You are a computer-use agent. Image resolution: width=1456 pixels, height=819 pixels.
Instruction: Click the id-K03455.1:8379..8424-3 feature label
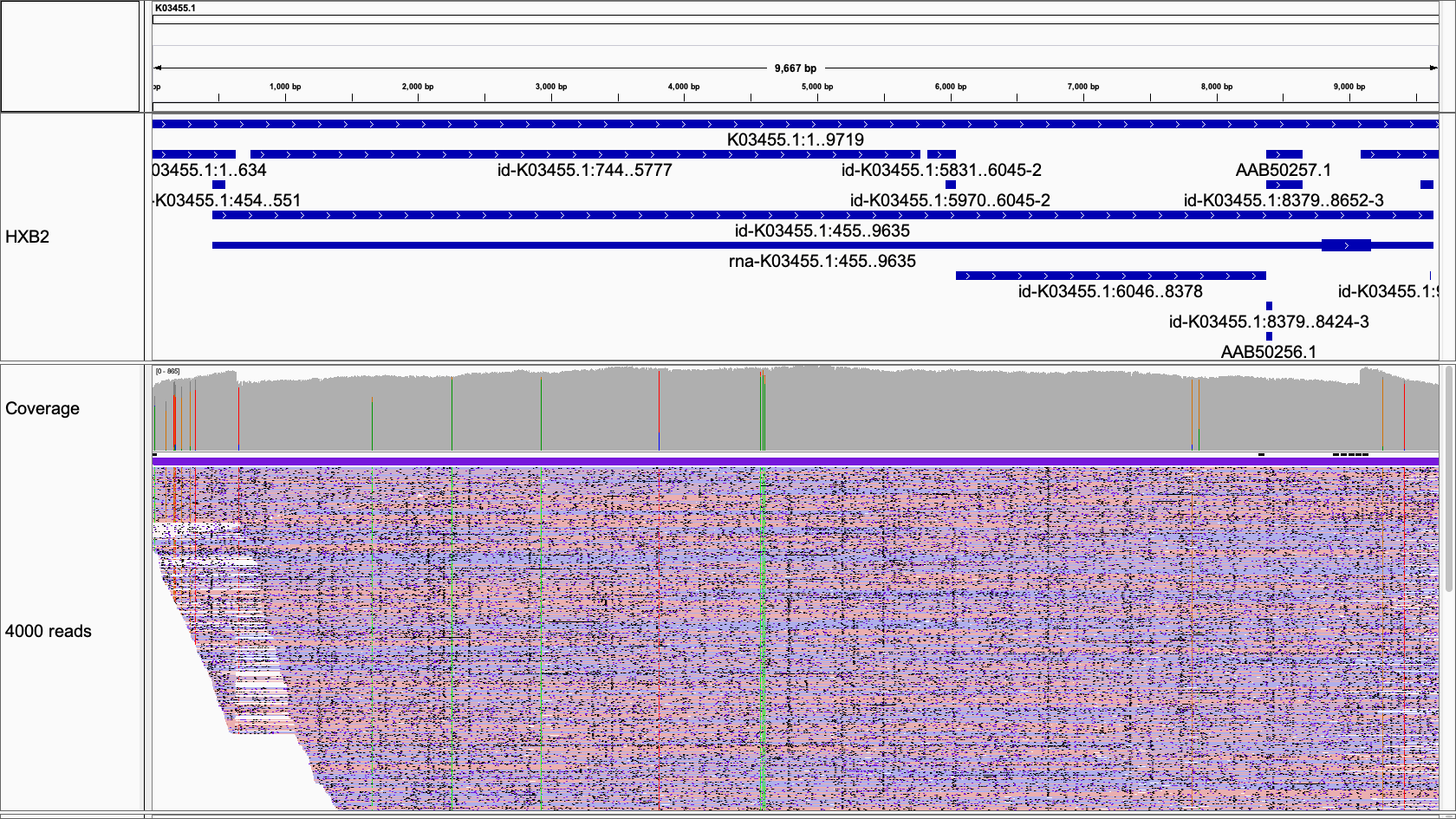coord(1269,322)
